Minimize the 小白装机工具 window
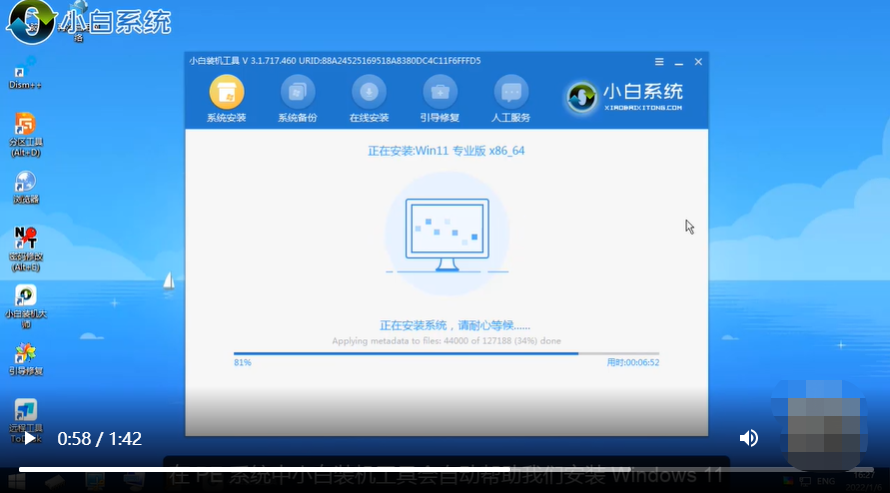This screenshot has width=890, height=493. (679, 61)
